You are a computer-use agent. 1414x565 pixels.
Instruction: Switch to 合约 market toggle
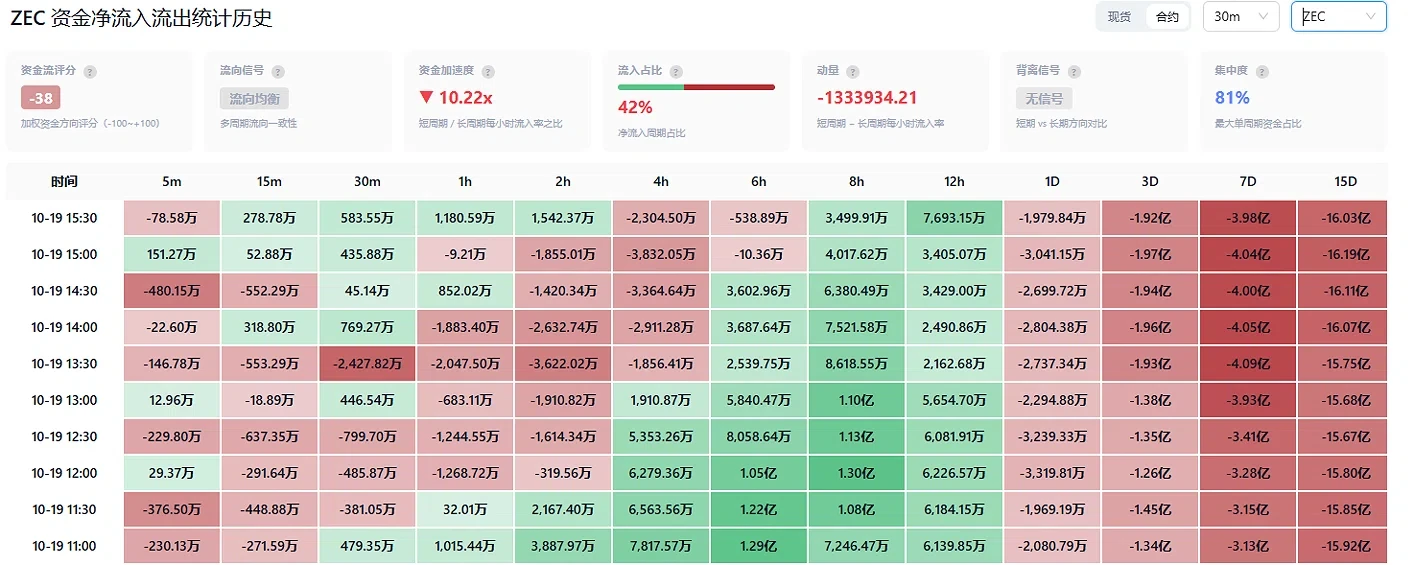[1167, 17]
